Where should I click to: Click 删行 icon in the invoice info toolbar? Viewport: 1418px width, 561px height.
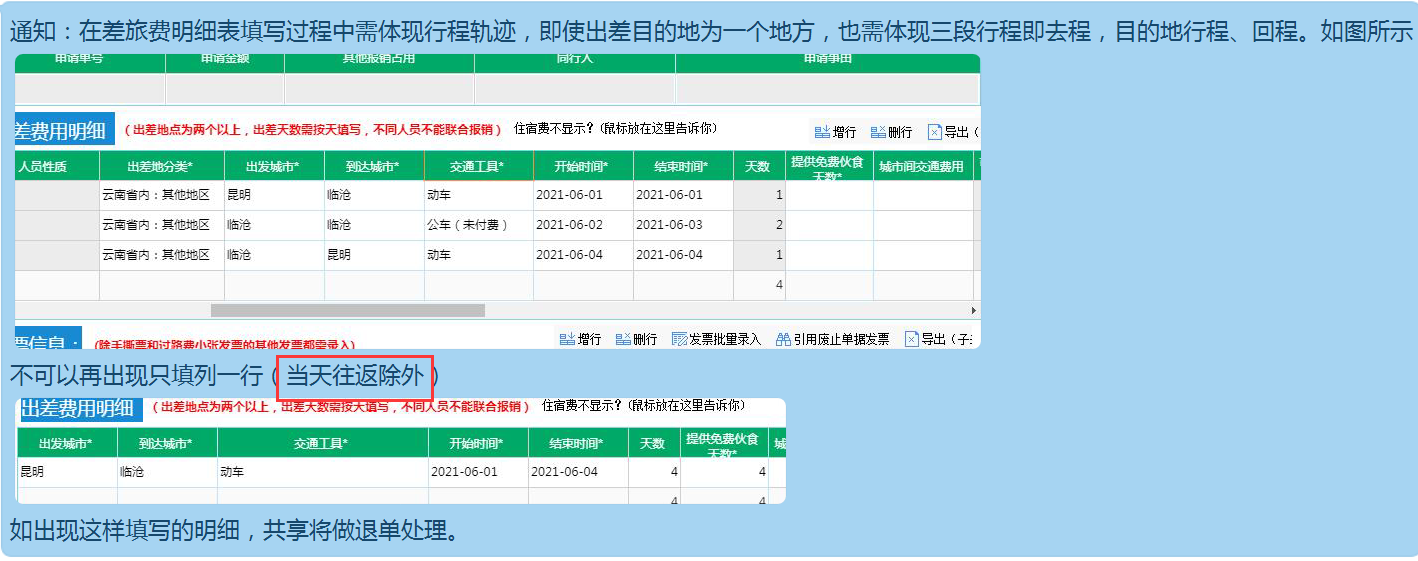[x=623, y=339]
